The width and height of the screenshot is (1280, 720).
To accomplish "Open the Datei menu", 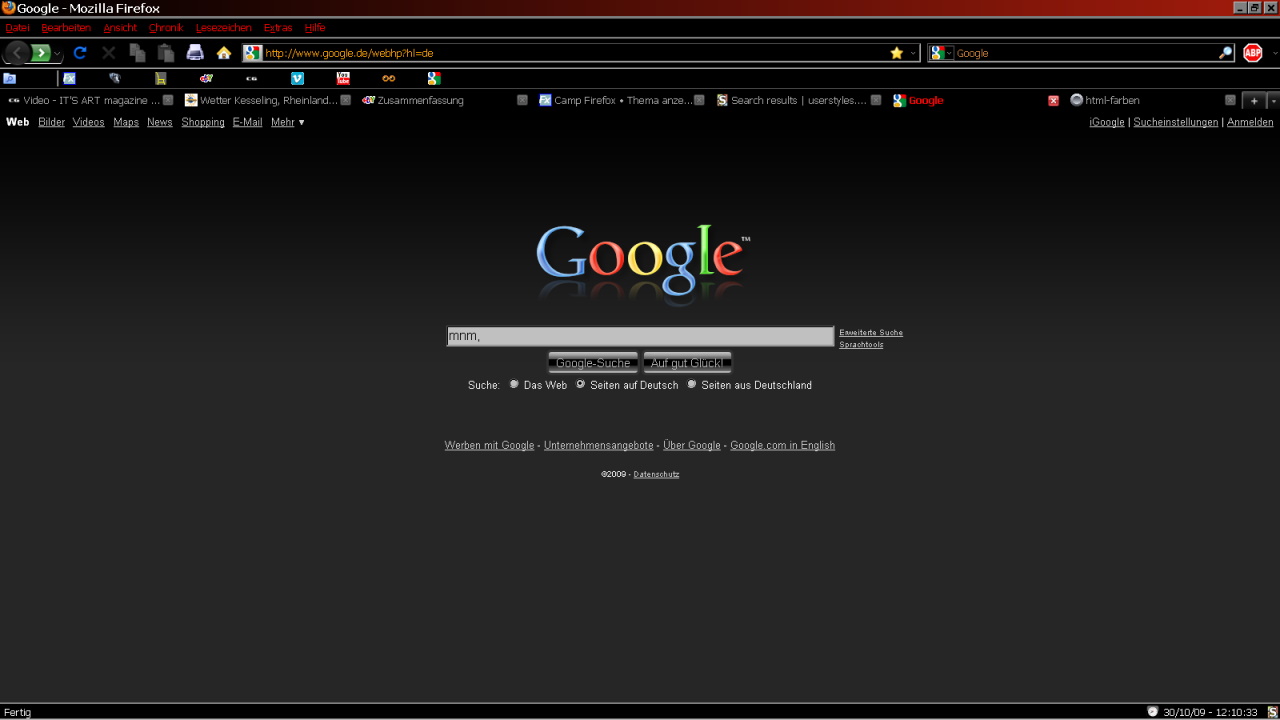I will tap(17, 28).
